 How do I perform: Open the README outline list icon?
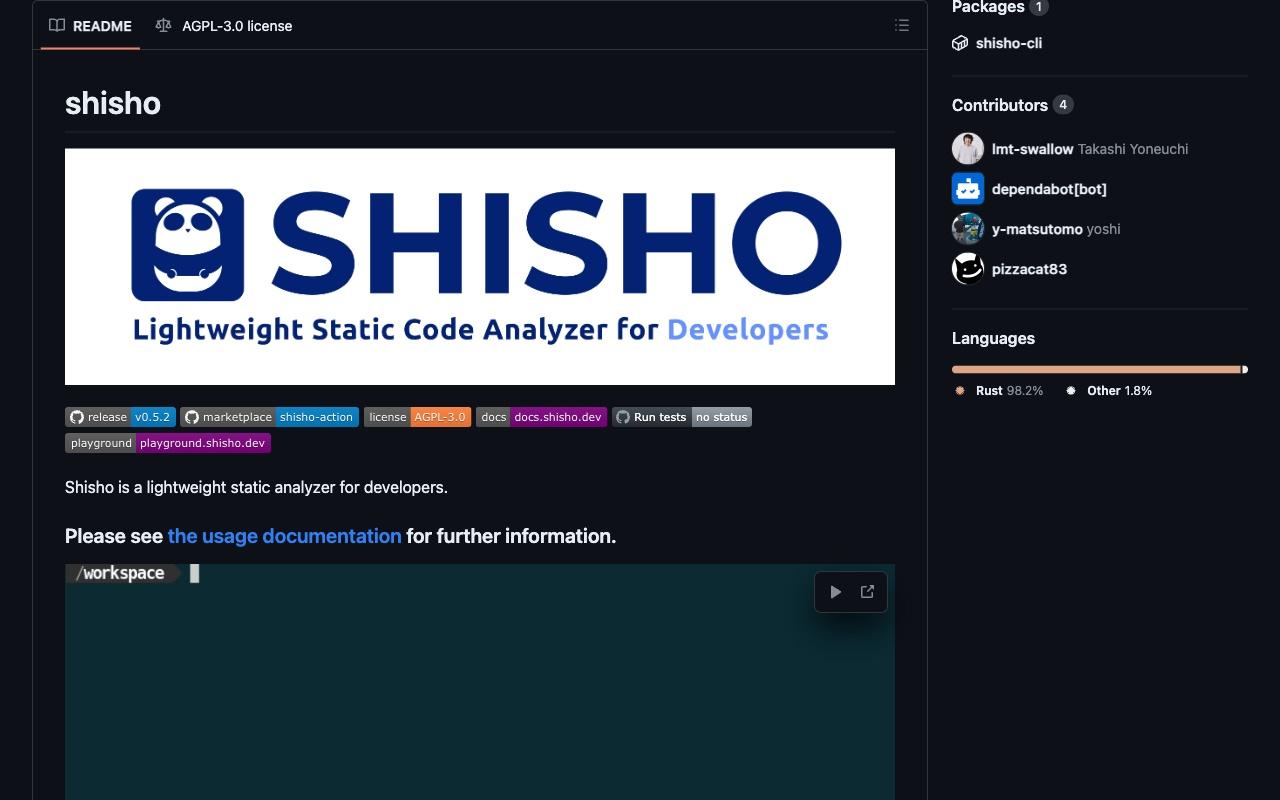click(902, 26)
